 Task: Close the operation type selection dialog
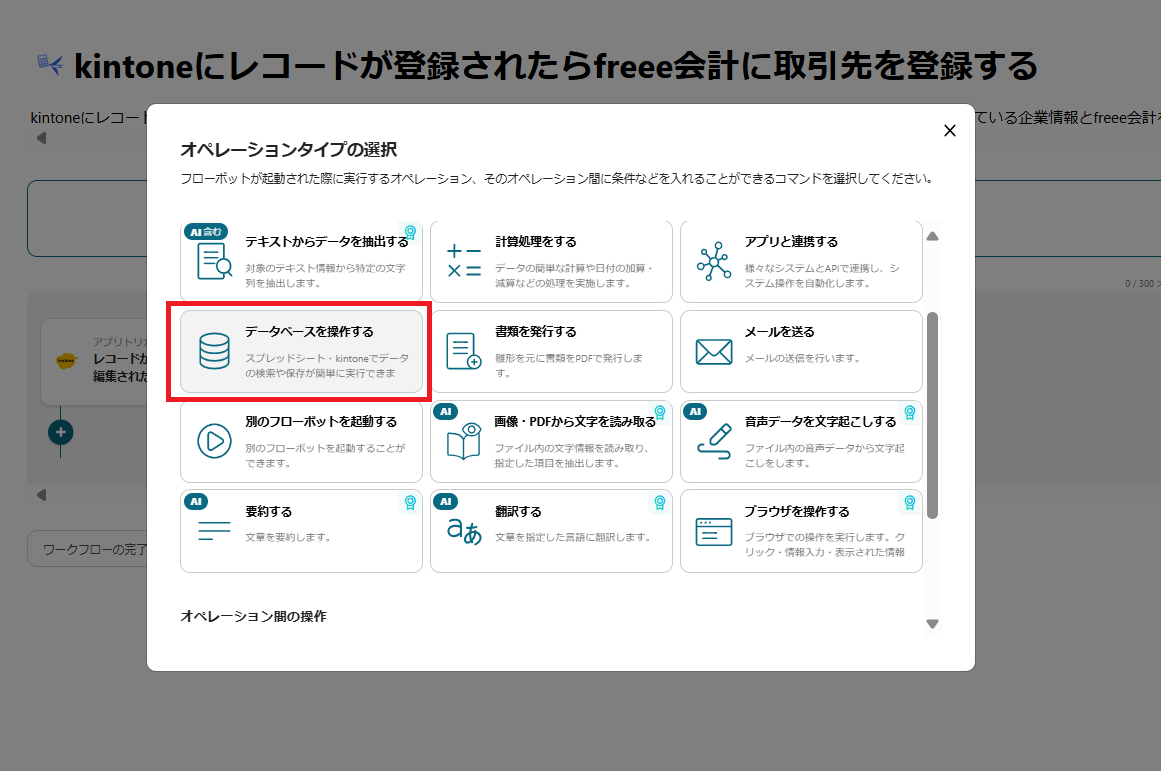[949, 131]
